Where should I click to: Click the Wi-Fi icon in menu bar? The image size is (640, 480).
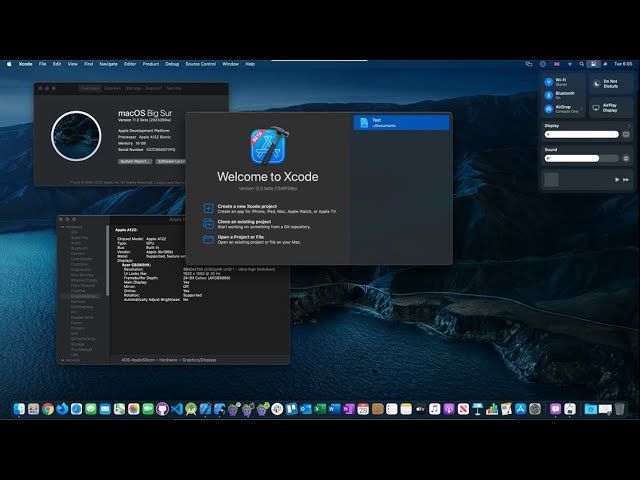[x=569, y=64]
